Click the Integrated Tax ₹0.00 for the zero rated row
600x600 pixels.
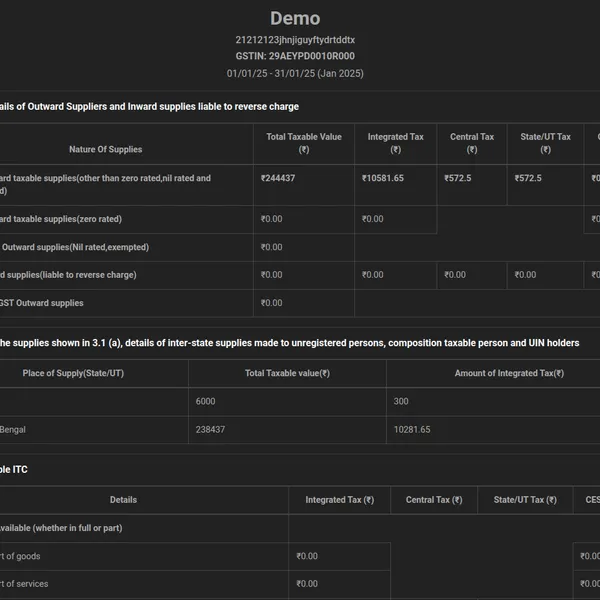pyautogui.click(x=373, y=219)
